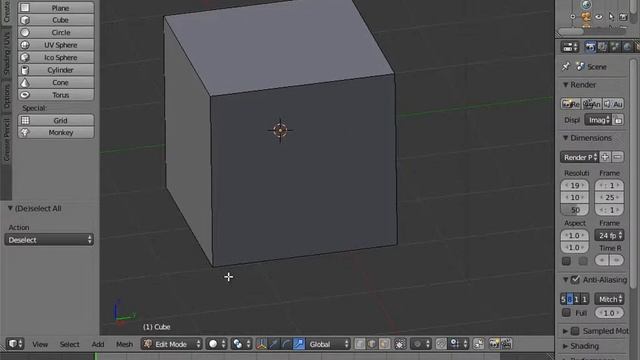The image size is (640, 360).
Task: Open the viewport shading dropdown
Action: pyautogui.click(x=216, y=344)
